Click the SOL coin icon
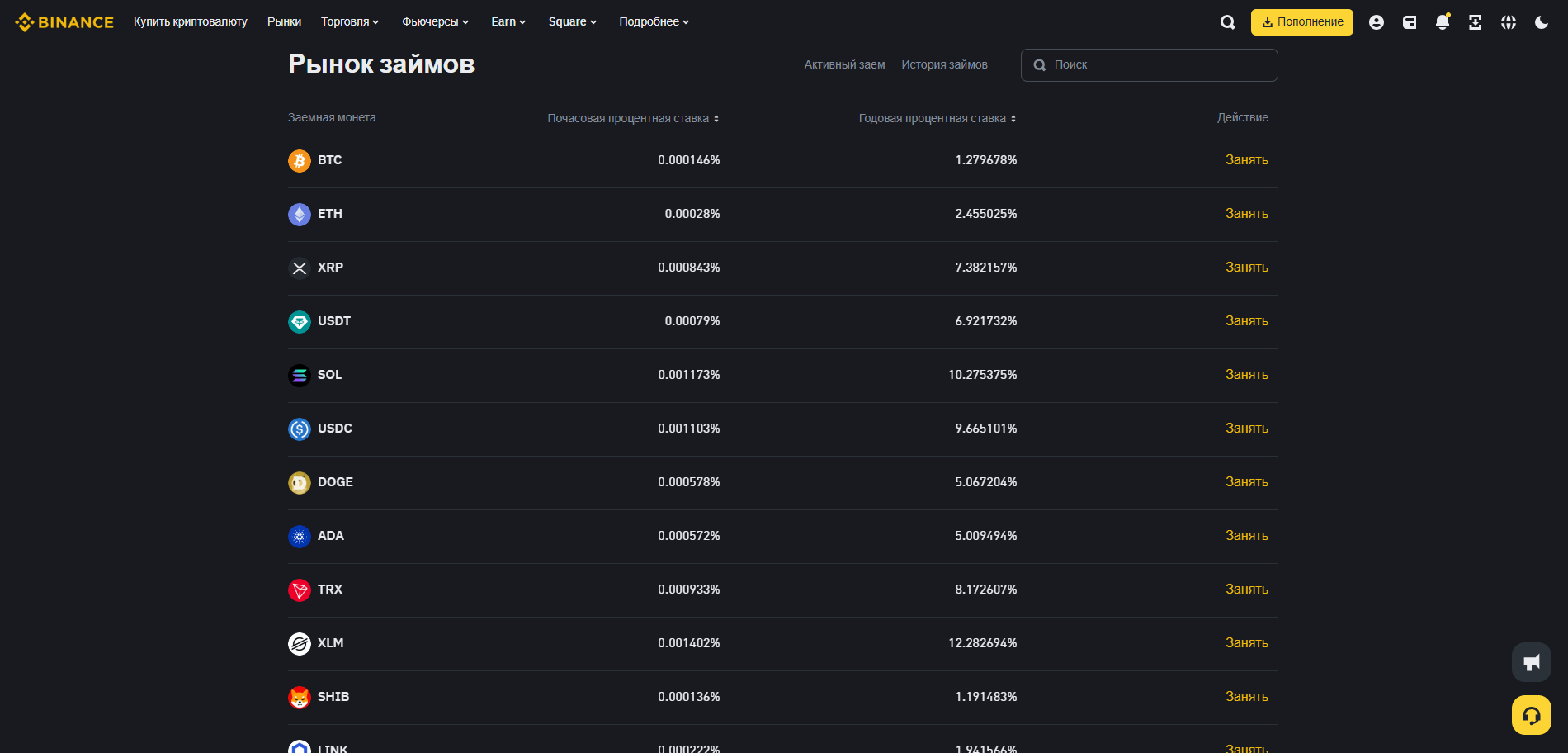Image resolution: width=1568 pixels, height=753 pixels. click(x=300, y=376)
